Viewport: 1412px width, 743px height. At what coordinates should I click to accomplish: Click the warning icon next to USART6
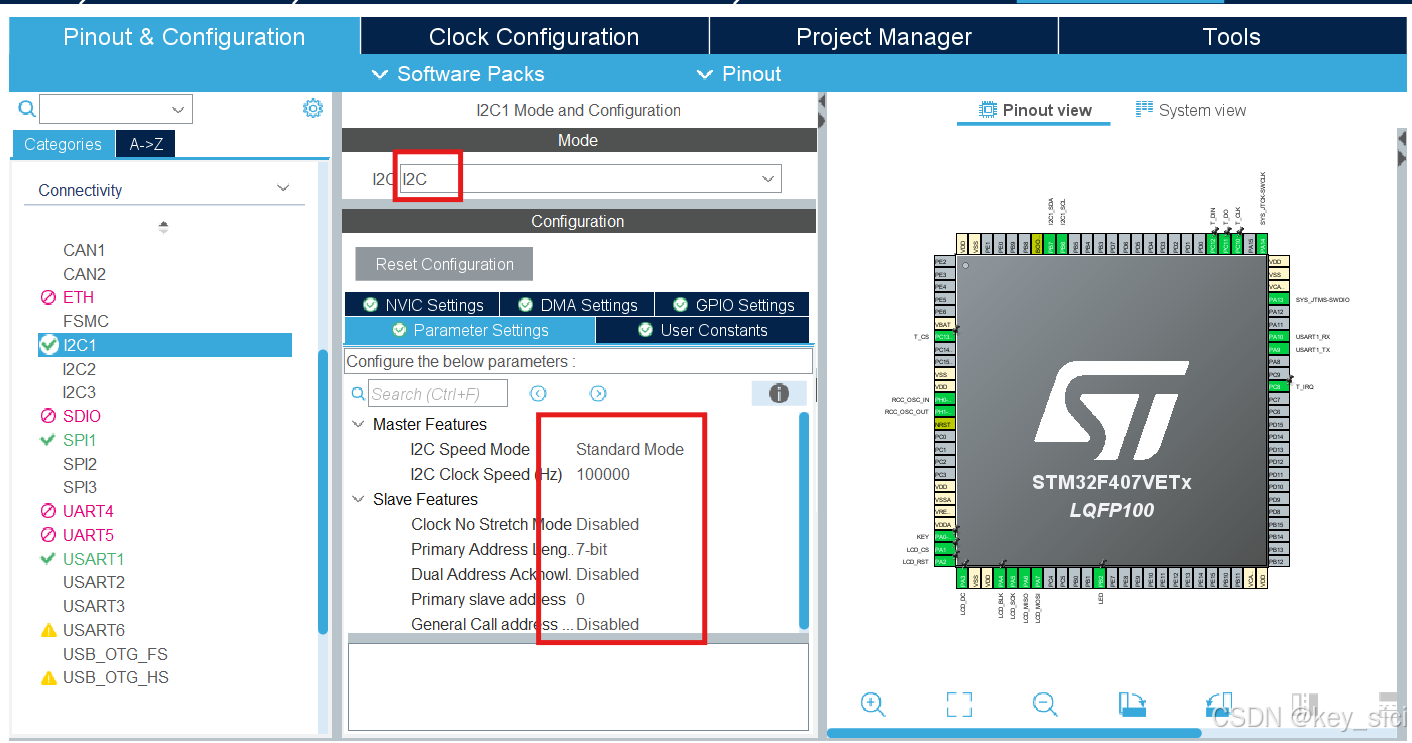(x=48, y=630)
